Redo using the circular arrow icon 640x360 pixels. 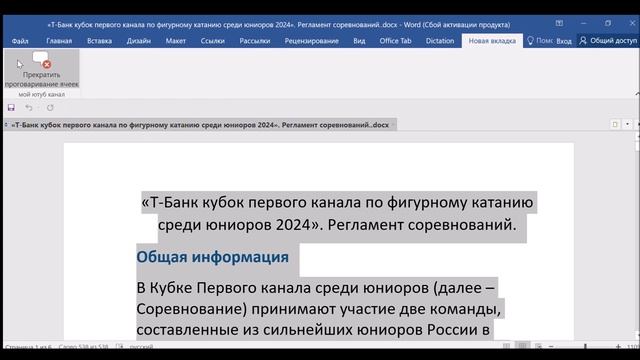click(50, 108)
